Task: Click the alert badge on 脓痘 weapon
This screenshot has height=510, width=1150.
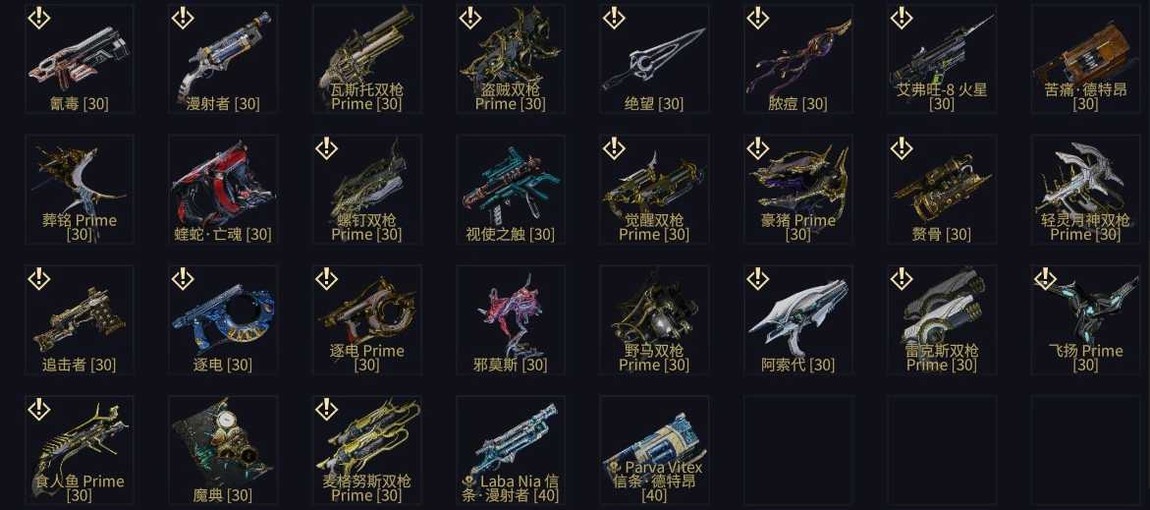Action: pos(757,18)
